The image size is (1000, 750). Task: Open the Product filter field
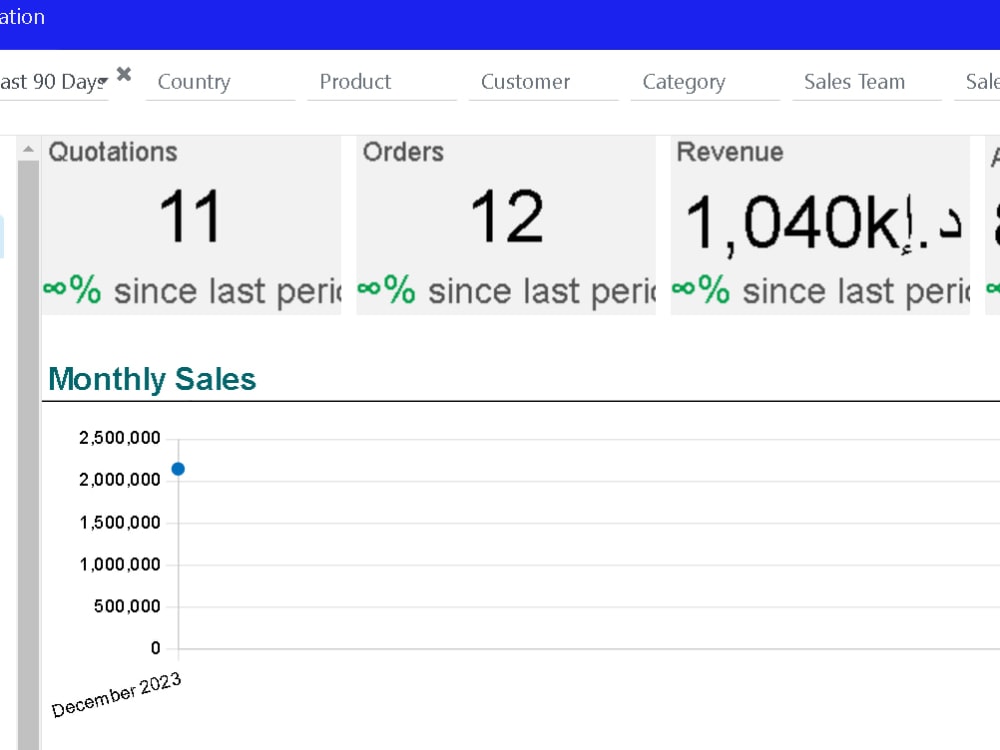pos(381,82)
